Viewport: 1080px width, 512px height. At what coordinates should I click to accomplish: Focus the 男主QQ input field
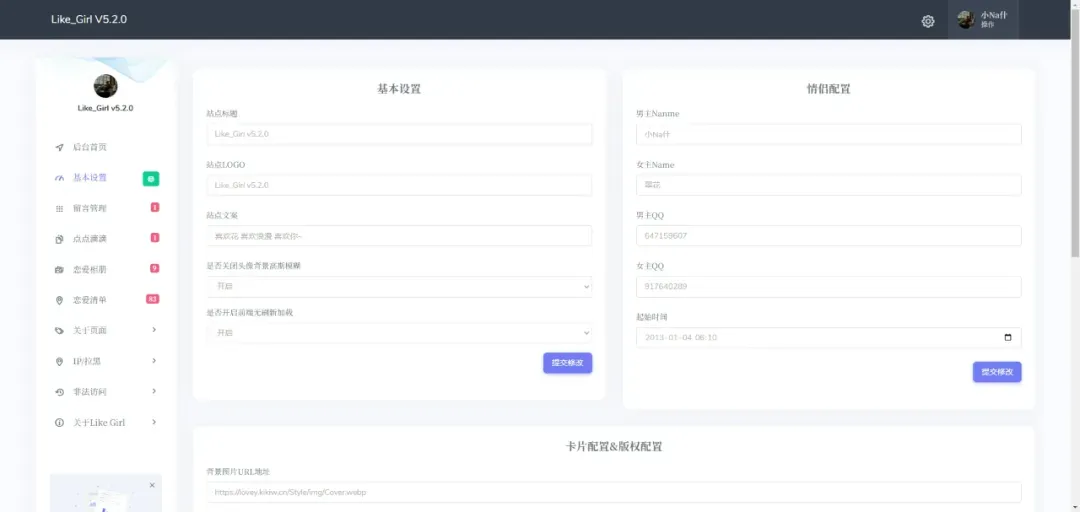click(x=829, y=236)
